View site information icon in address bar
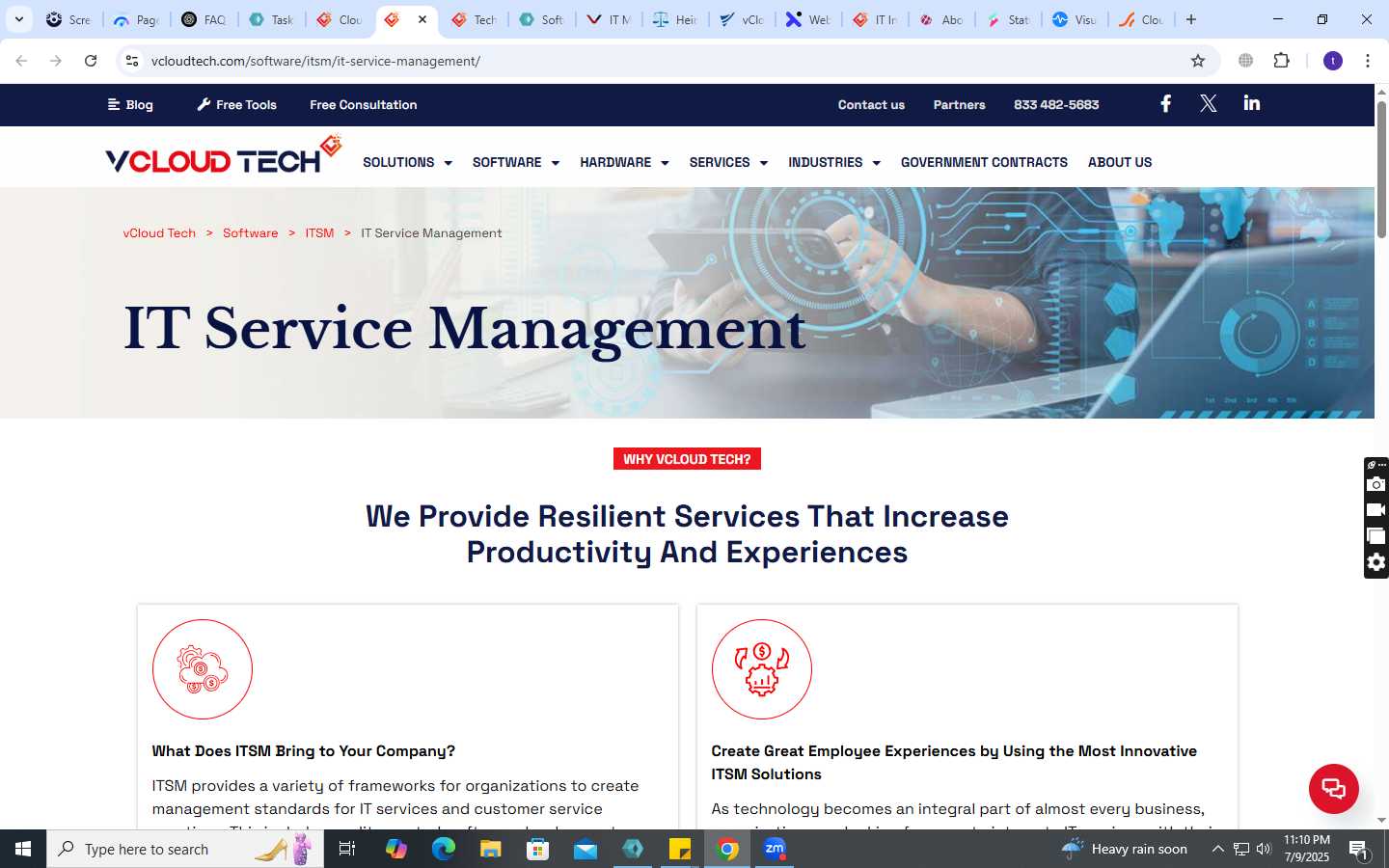 click(x=132, y=61)
